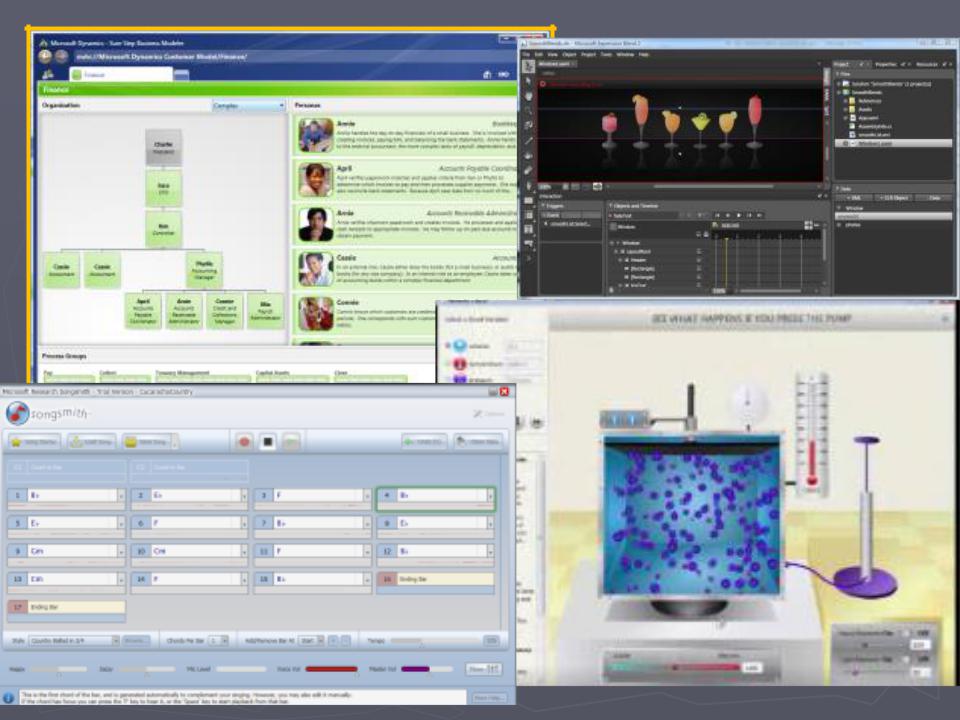
Task: Collapse the LayoutRoot node in Objects and Timeline
Action: tap(617, 252)
